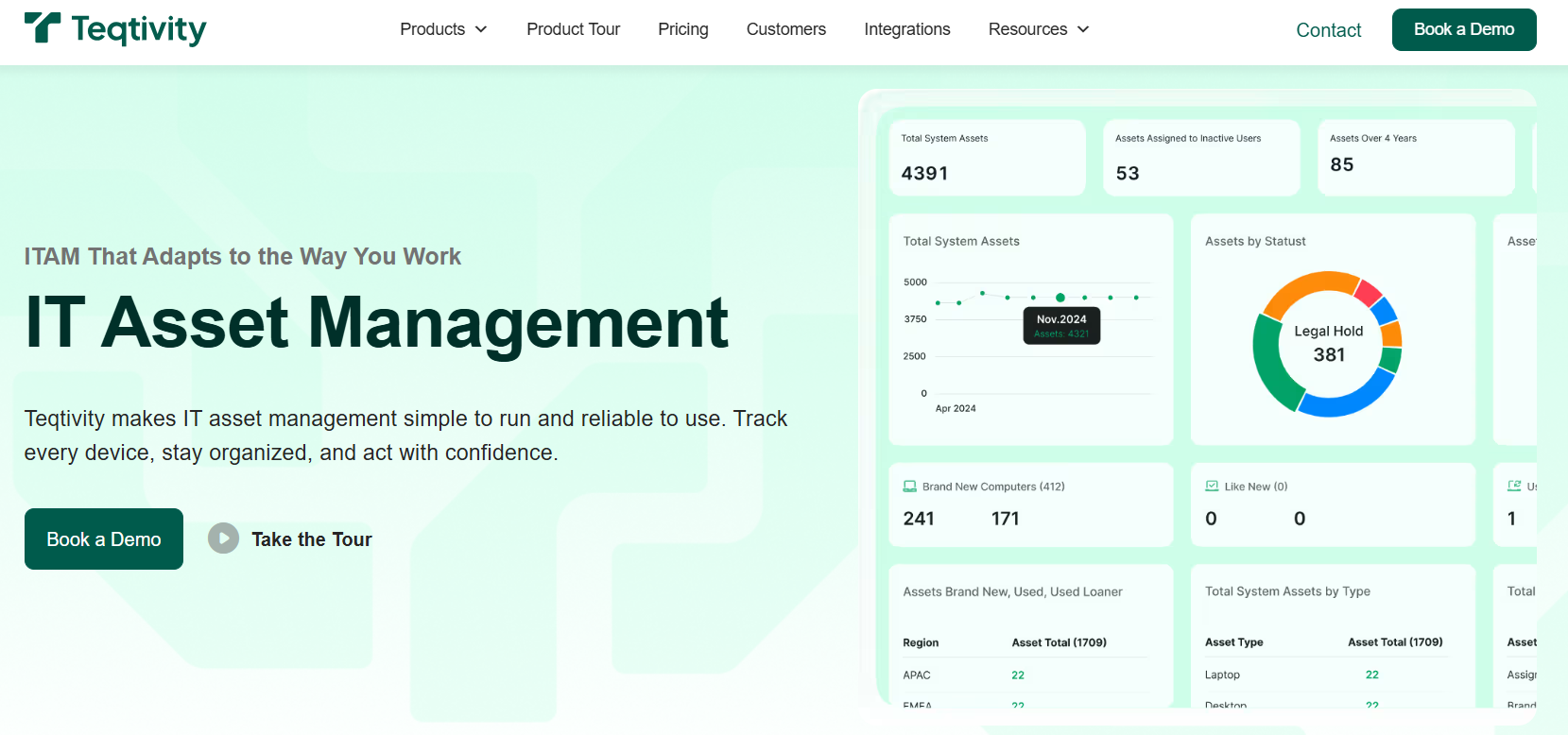Screen dimensions: 1568x735
Task: Click the Asset Type column header
Action: (x=1234, y=642)
